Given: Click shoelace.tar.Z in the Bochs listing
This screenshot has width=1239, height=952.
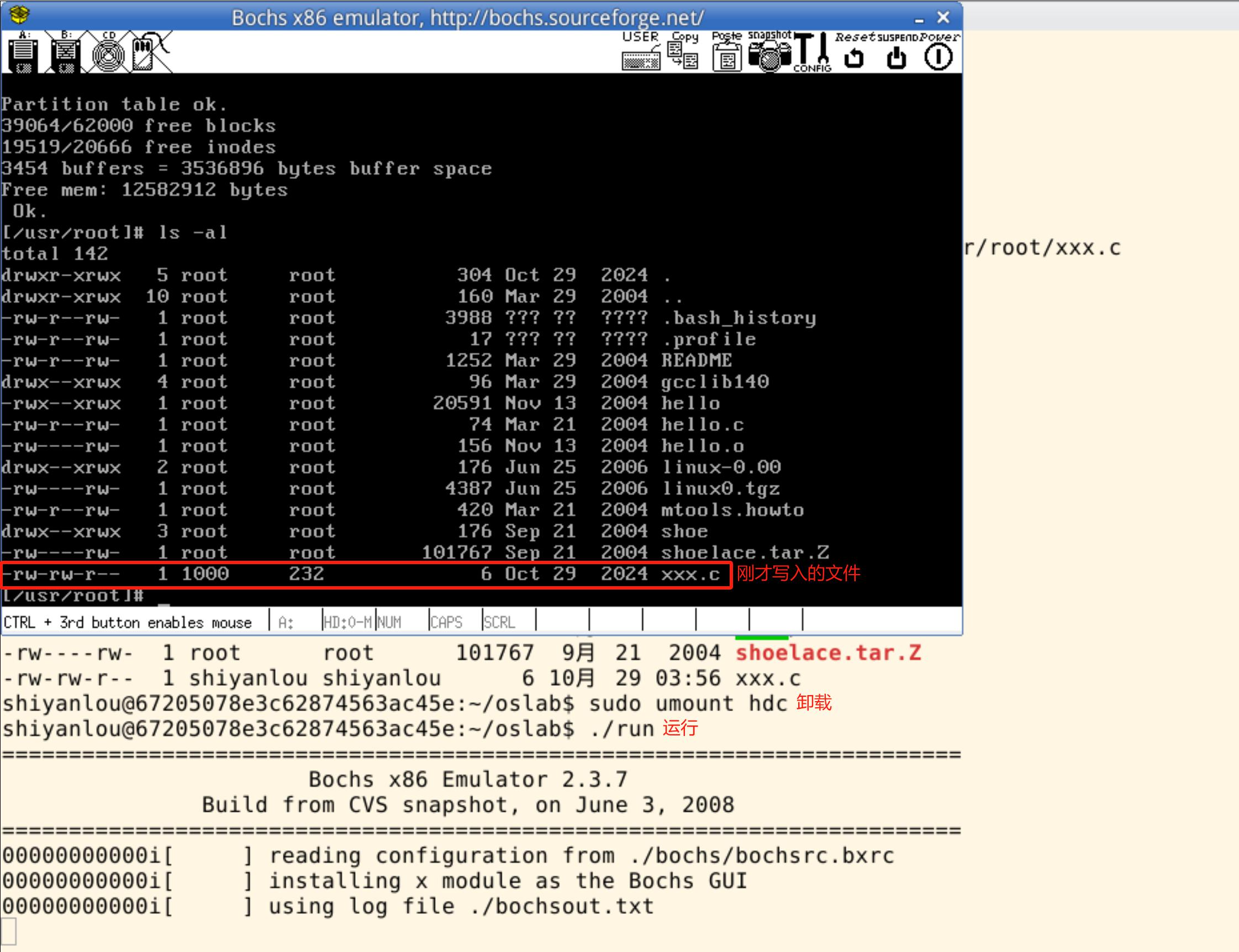Looking at the screenshot, I should [745, 553].
